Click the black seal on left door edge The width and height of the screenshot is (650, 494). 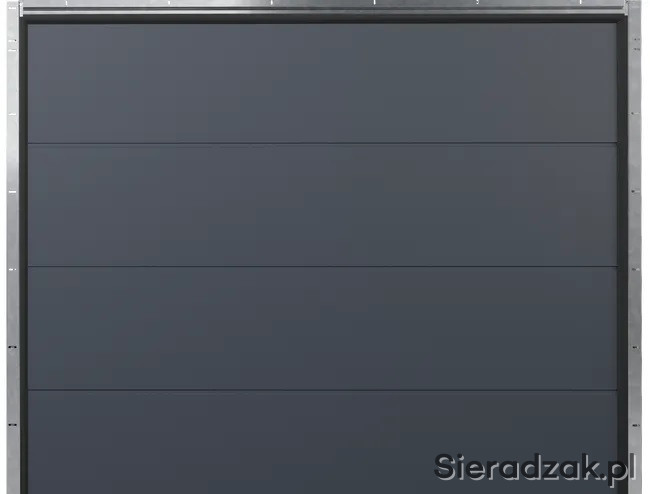pos(24,257)
